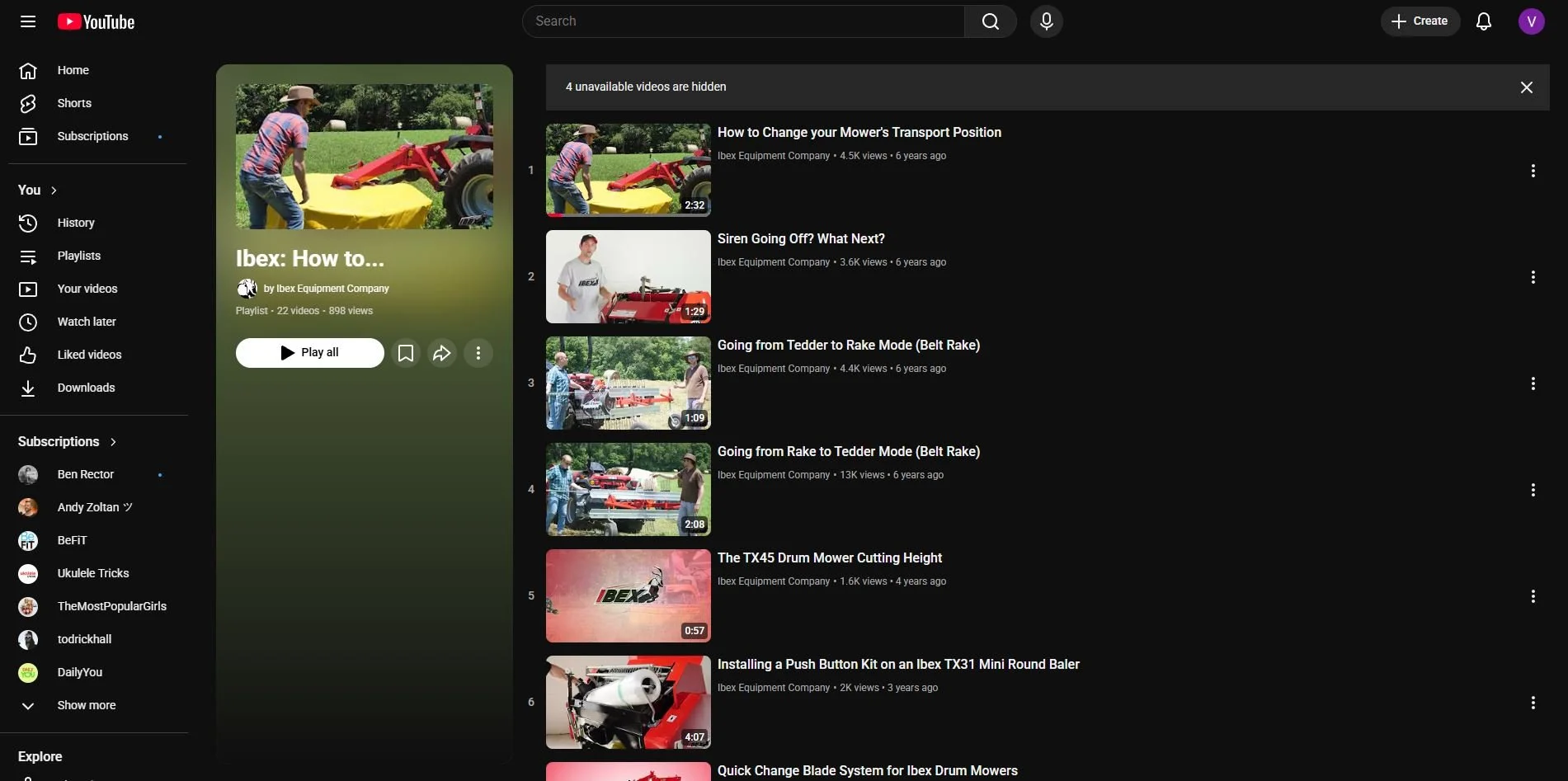Viewport: 1568px width, 781px height.
Task: Open options for Going from Rake to Tedder Mode
Action: [x=1533, y=490]
